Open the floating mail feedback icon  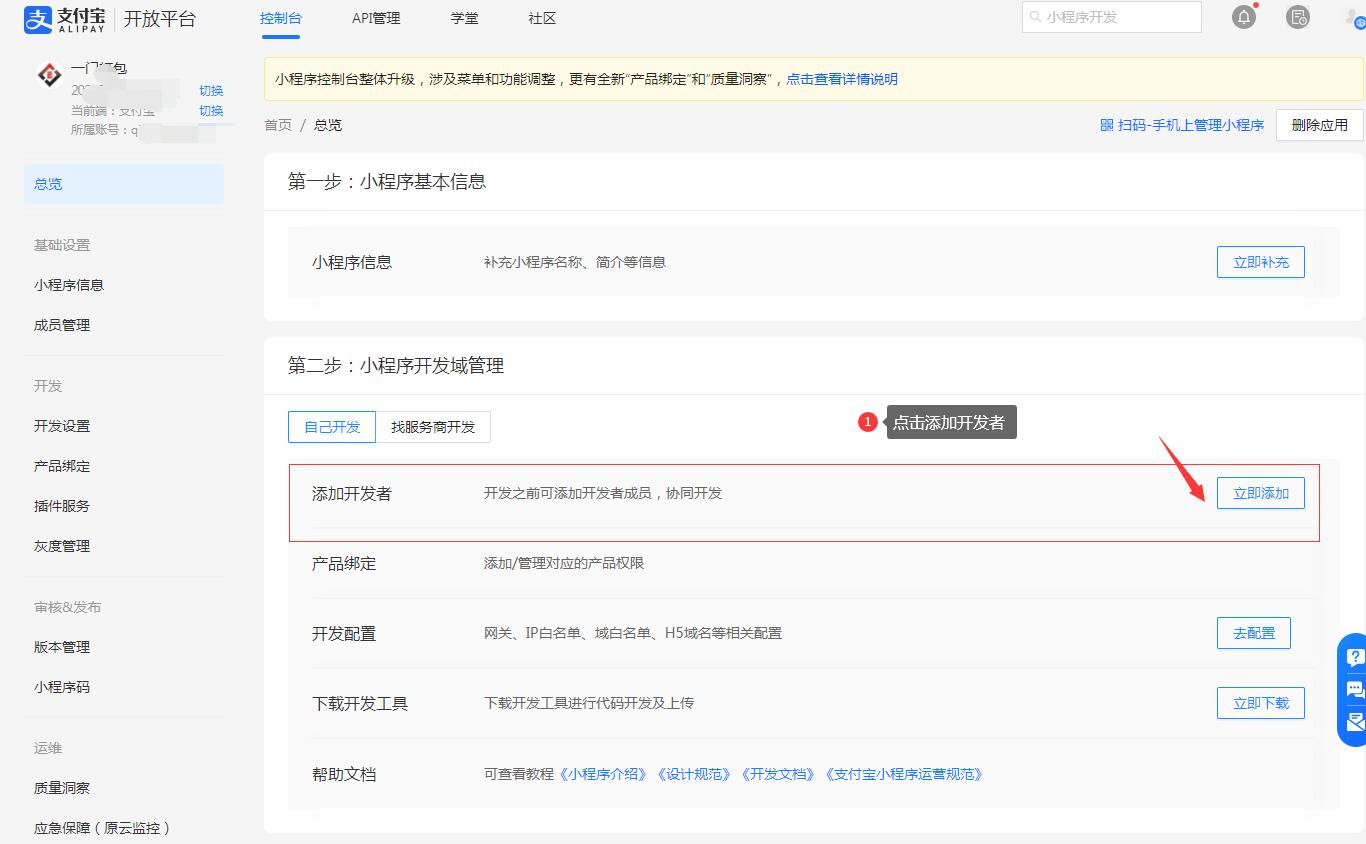(x=1355, y=721)
